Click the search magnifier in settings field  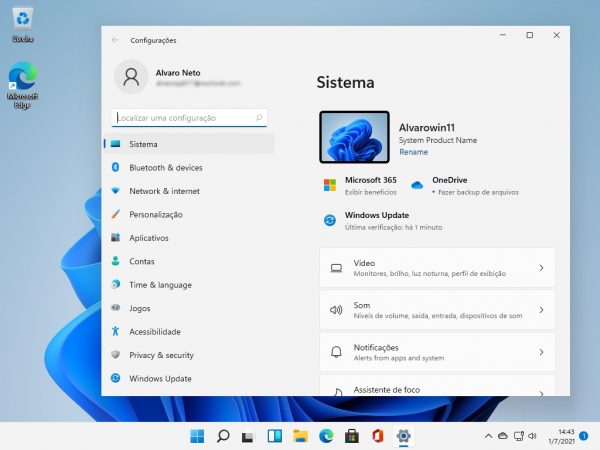tap(259, 117)
